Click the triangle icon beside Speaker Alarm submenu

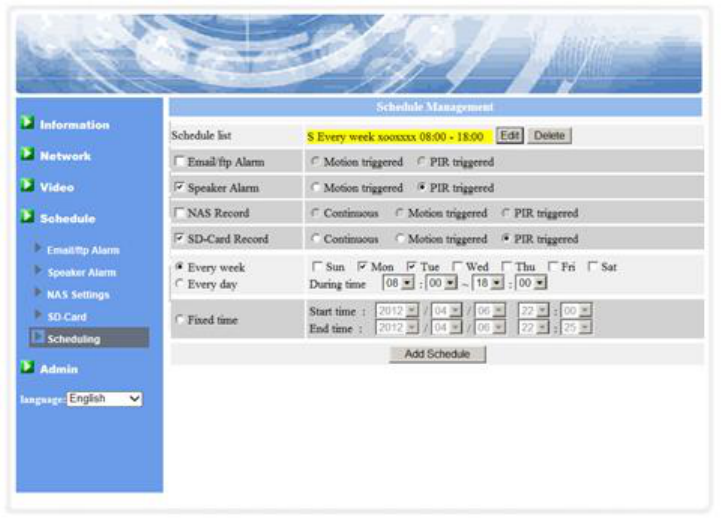pos(38,270)
